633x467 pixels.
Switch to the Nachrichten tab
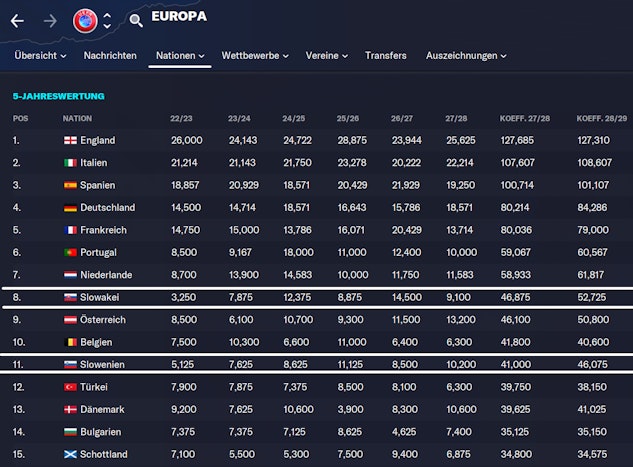click(x=110, y=56)
